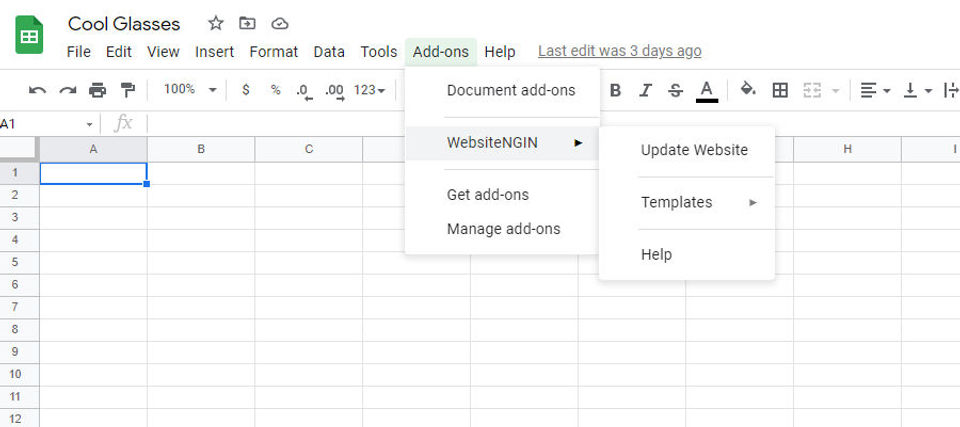This screenshot has width=960, height=427.
Task: Toggle bold formatting
Action: (x=615, y=91)
